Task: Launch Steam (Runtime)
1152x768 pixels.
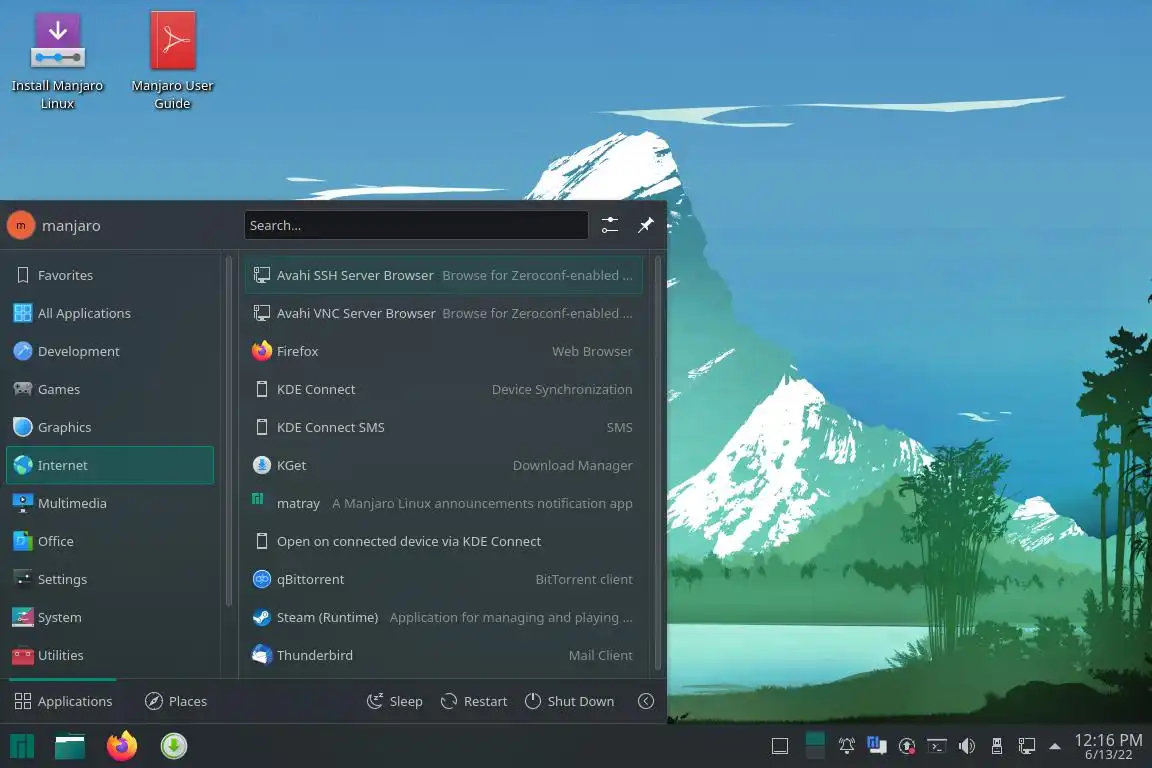Action: pos(444,617)
